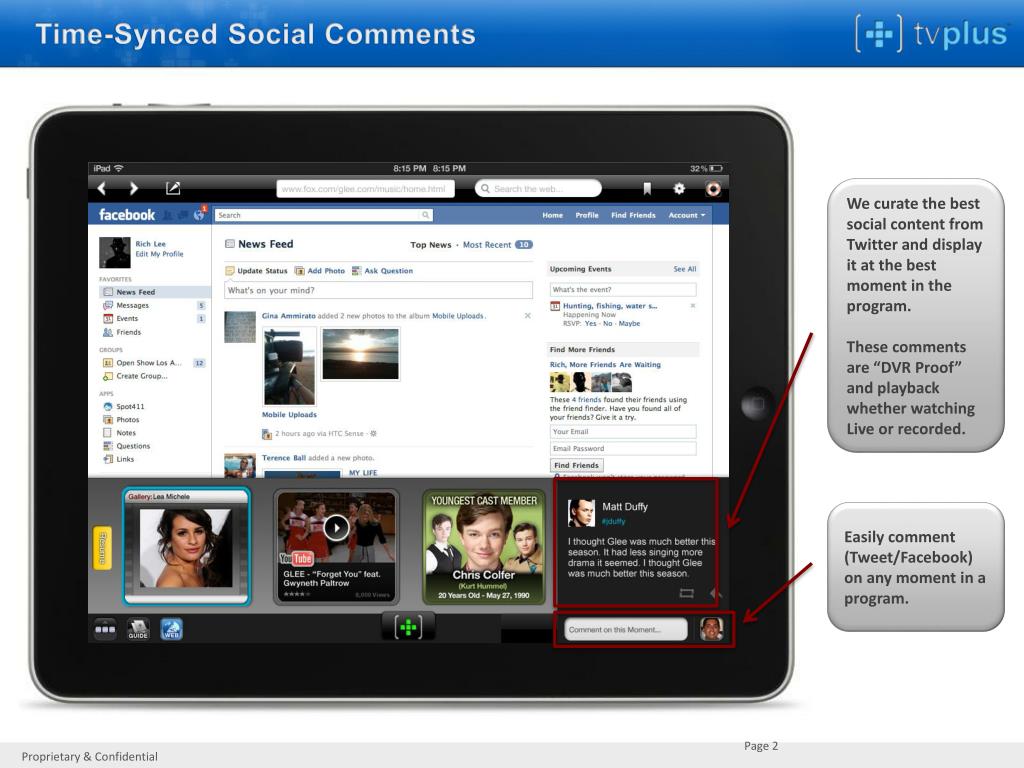Dismiss the Gina Ammirato post

pos(528,315)
